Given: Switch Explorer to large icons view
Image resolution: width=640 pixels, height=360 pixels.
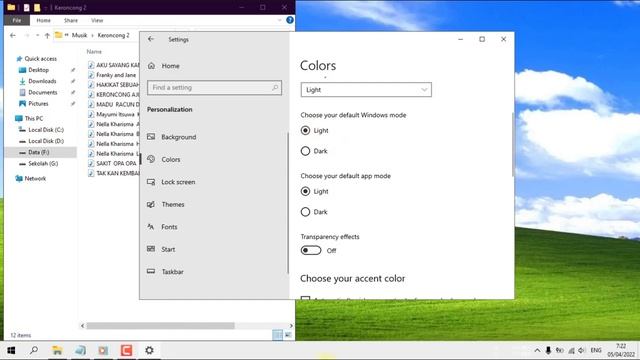Looking at the screenshot, I should click(288, 335).
